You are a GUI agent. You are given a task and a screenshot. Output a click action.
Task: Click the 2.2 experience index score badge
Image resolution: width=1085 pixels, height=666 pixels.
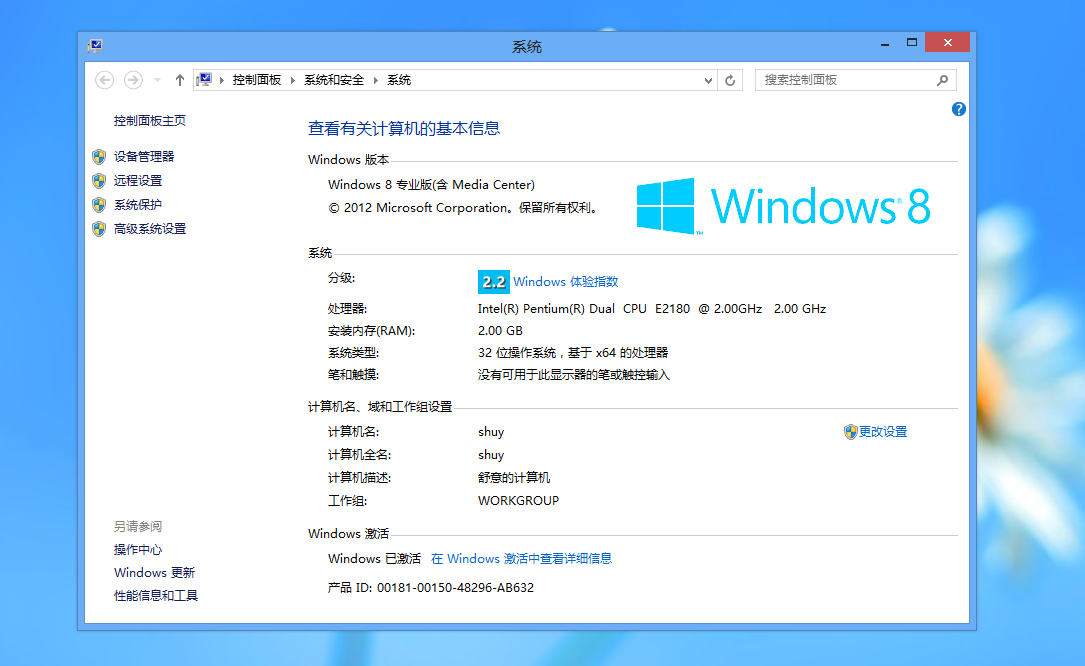tap(493, 282)
